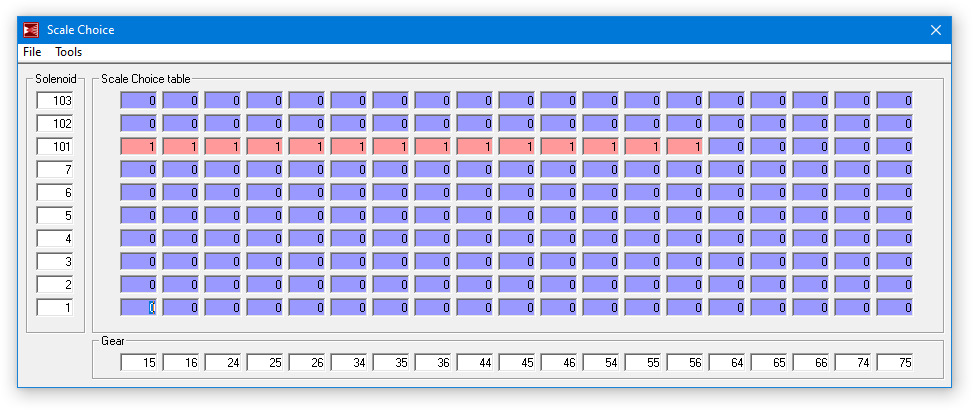Select the Solenoid field showing 103
973x410 pixels.
pos(55,100)
